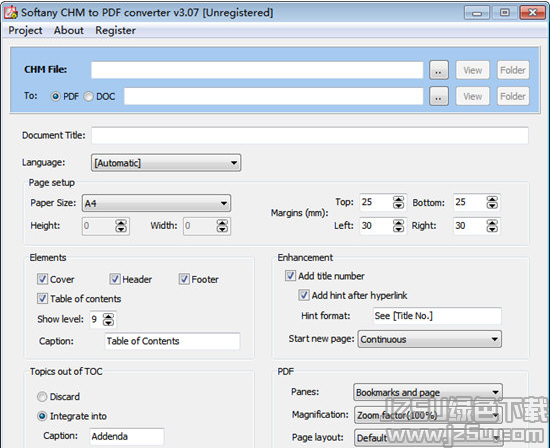This screenshot has height=448, width=550.
Task: Browse for output file with the '..' button
Action: point(439,96)
